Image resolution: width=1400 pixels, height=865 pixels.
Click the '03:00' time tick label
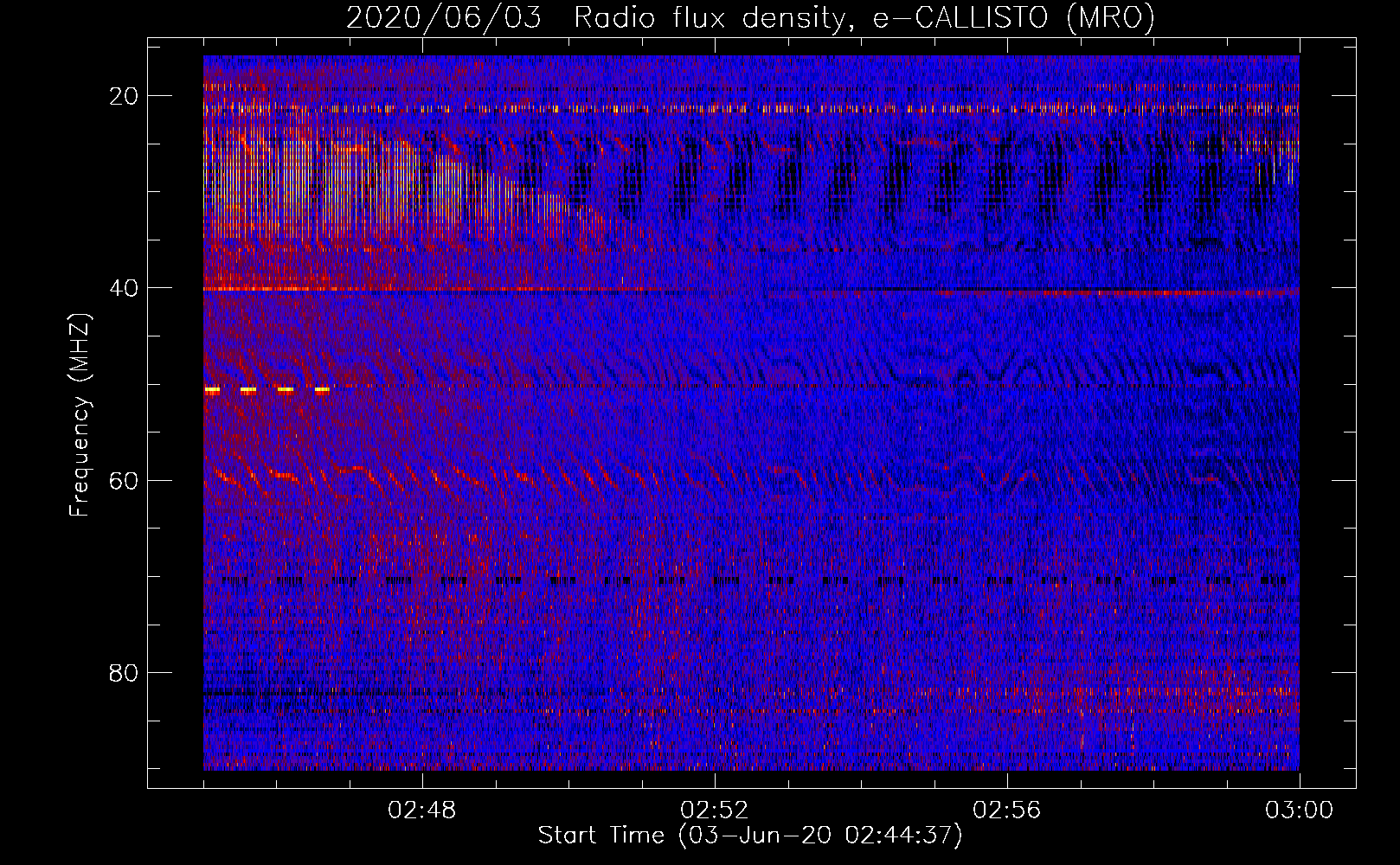1300,811
